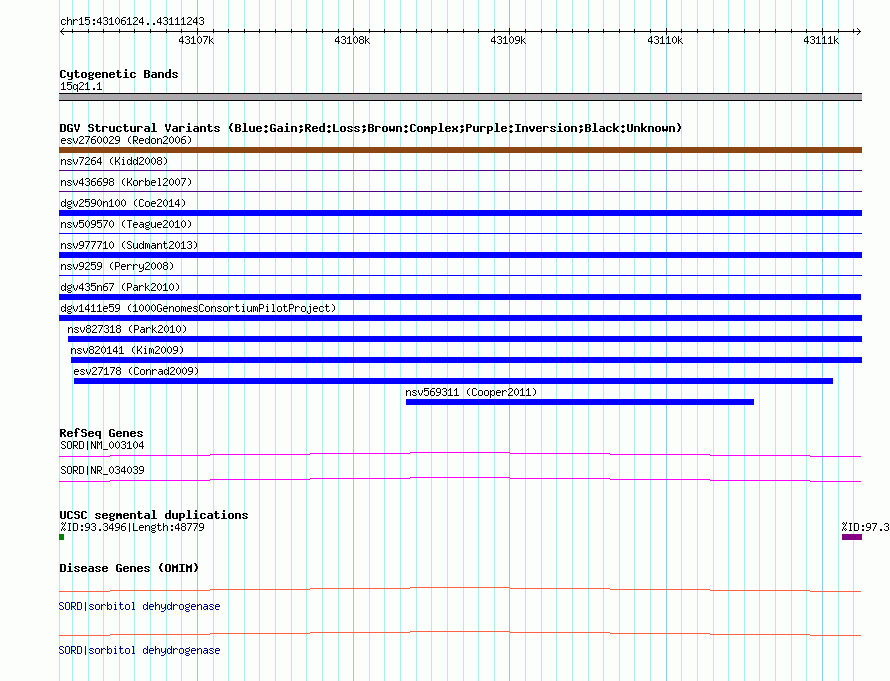Click the dgv1411e59 (1000GenomesConsortiumPilotProject) label
Screen dimensions: 890x681
point(198,308)
